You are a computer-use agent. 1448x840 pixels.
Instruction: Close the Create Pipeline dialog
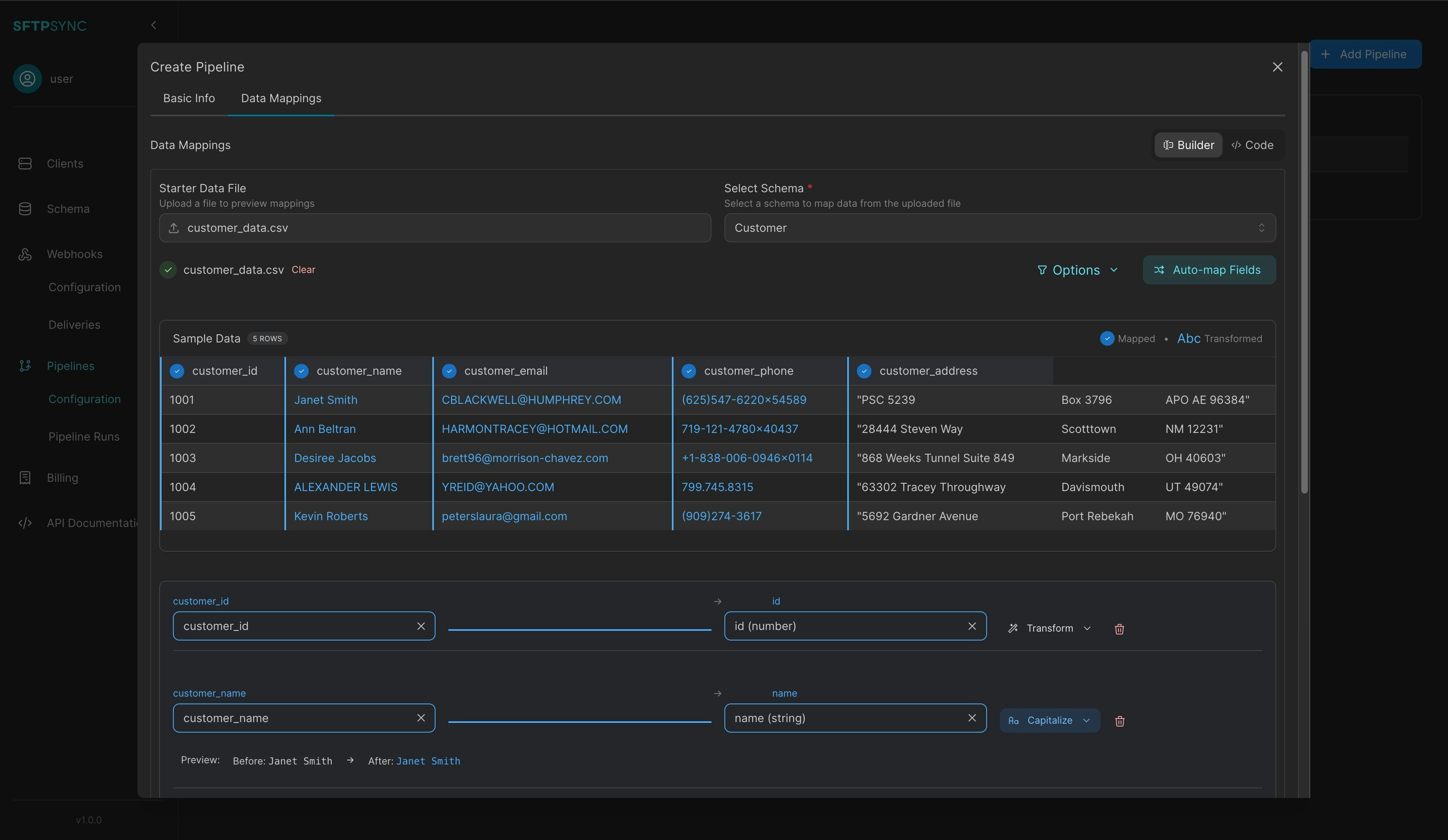click(x=1278, y=67)
